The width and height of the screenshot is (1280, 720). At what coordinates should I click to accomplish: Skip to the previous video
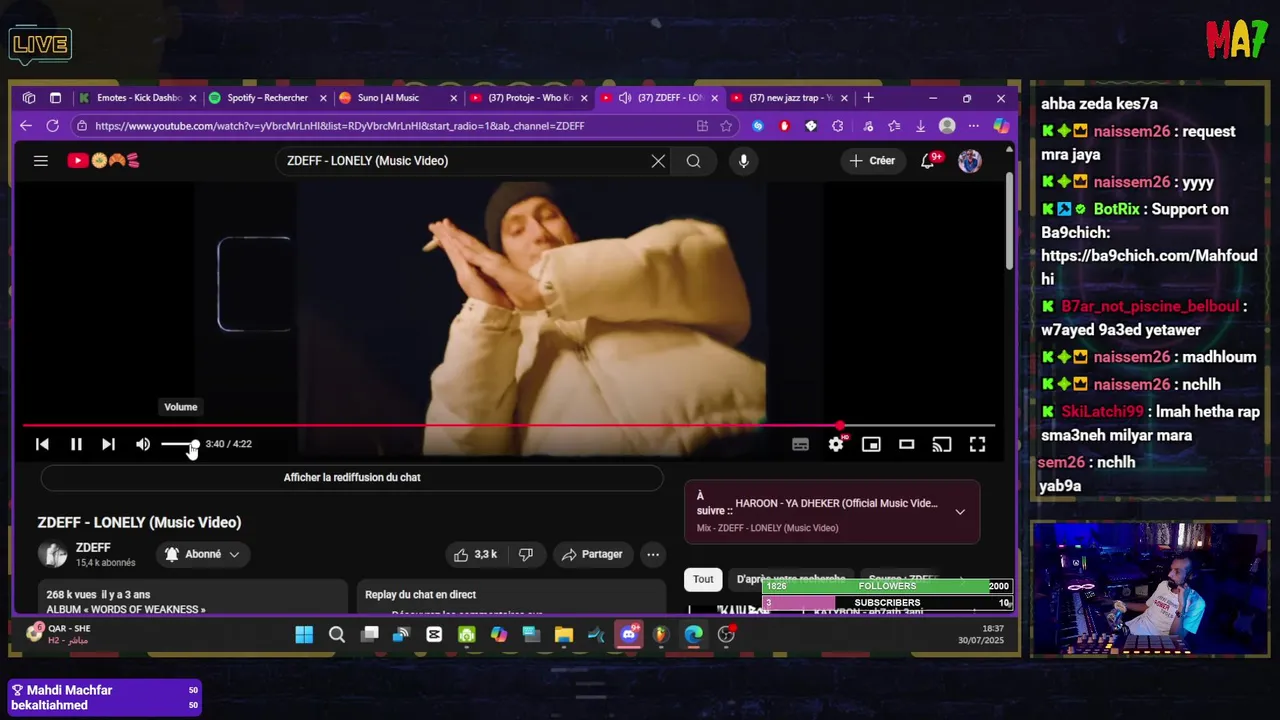[42, 444]
